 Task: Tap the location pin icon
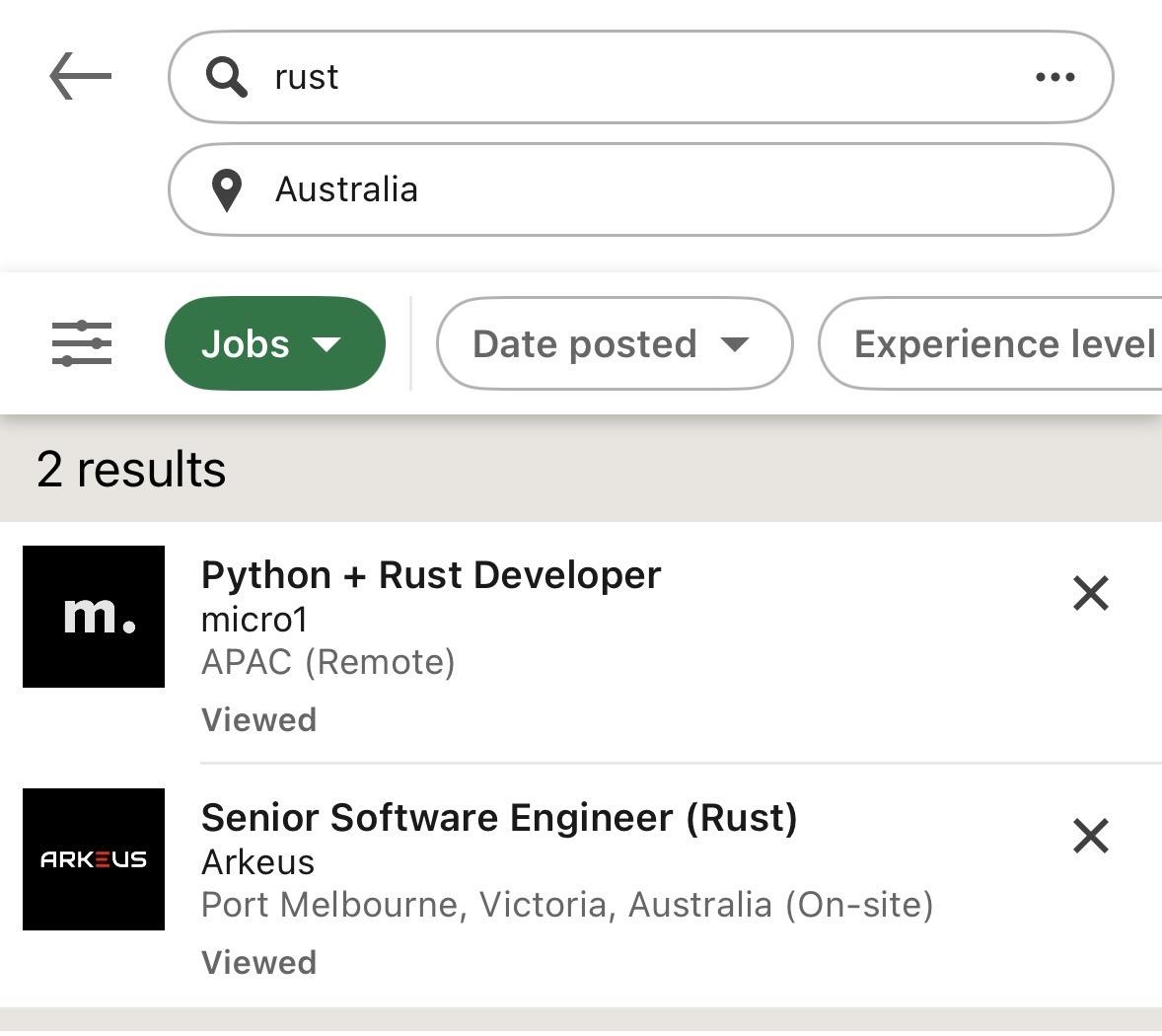[227, 190]
